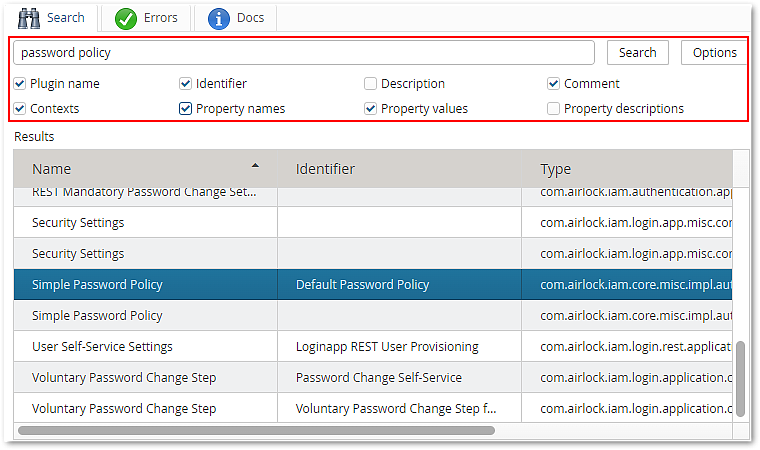Click the Name column sort arrow
This screenshot has width=760, height=450.
[x=255, y=165]
